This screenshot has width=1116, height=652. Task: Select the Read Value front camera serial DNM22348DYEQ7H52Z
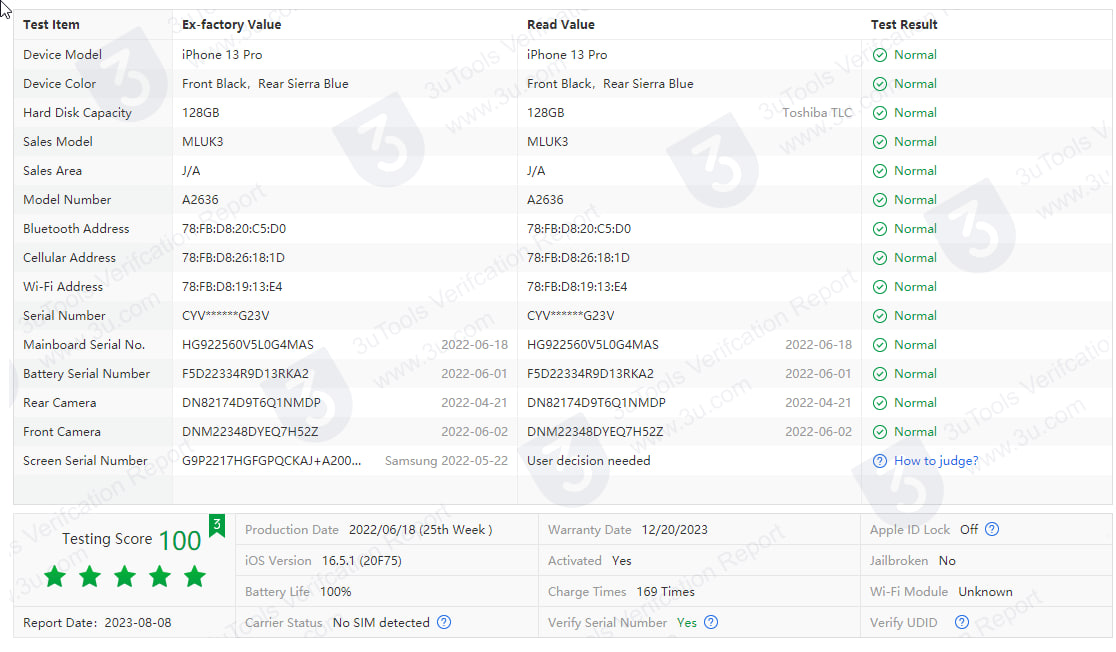click(x=595, y=432)
